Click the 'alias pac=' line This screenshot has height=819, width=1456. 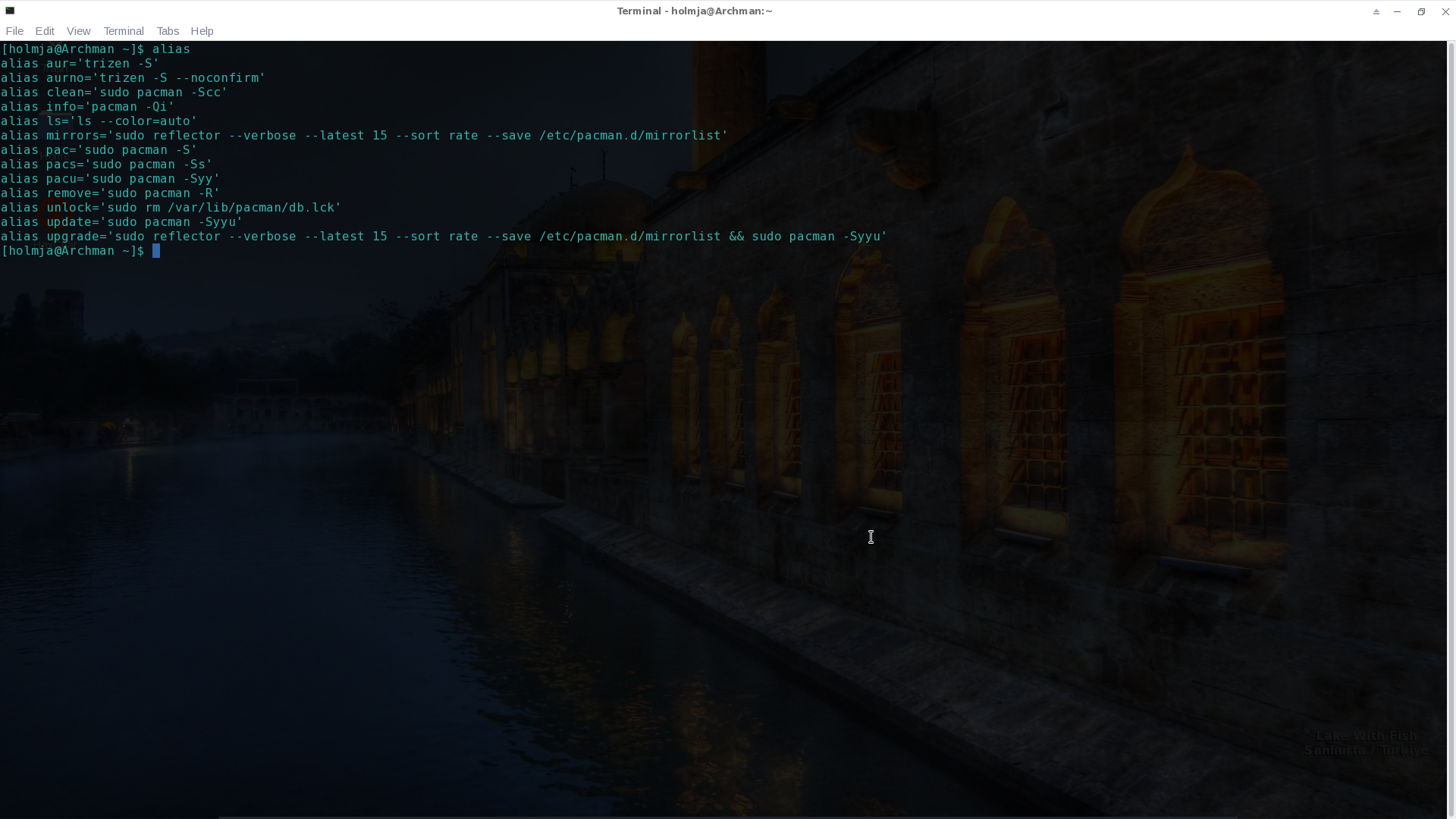(99, 150)
